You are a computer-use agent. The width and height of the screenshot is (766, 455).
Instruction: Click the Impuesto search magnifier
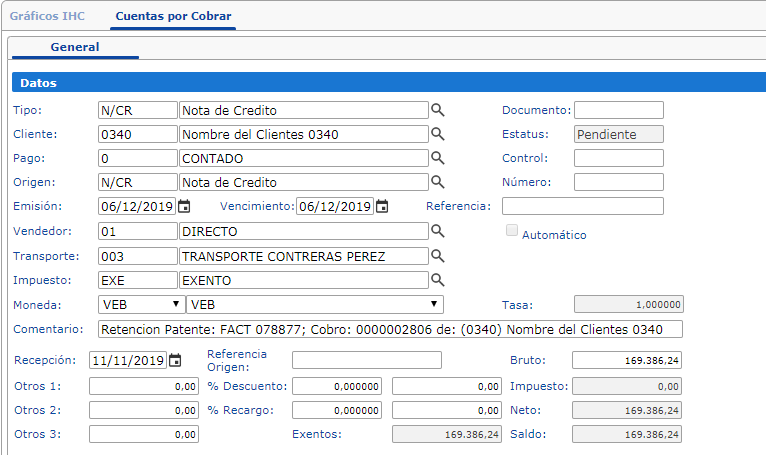tap(437, 280)
